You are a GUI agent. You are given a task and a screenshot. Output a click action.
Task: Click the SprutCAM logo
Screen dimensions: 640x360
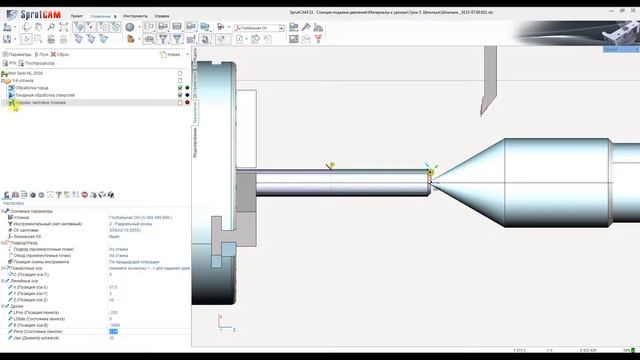pyautogui.click(x=34, y=15)
